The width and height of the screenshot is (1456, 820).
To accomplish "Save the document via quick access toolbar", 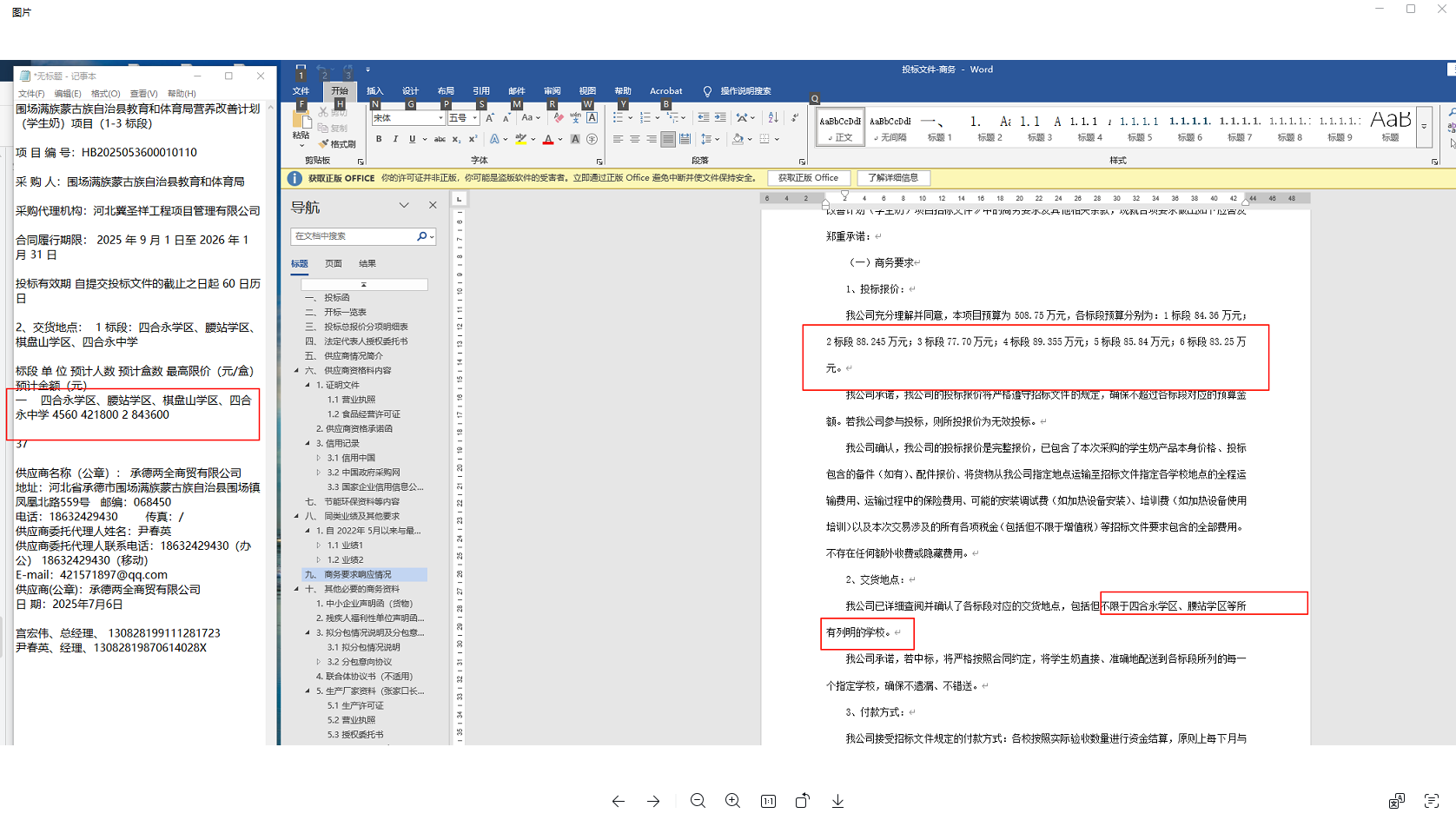I will (301, 69).
